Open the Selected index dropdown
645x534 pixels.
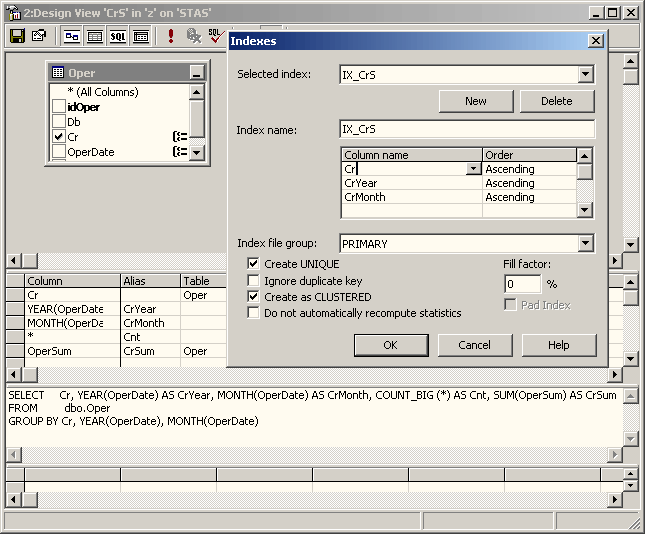[586, 75]
